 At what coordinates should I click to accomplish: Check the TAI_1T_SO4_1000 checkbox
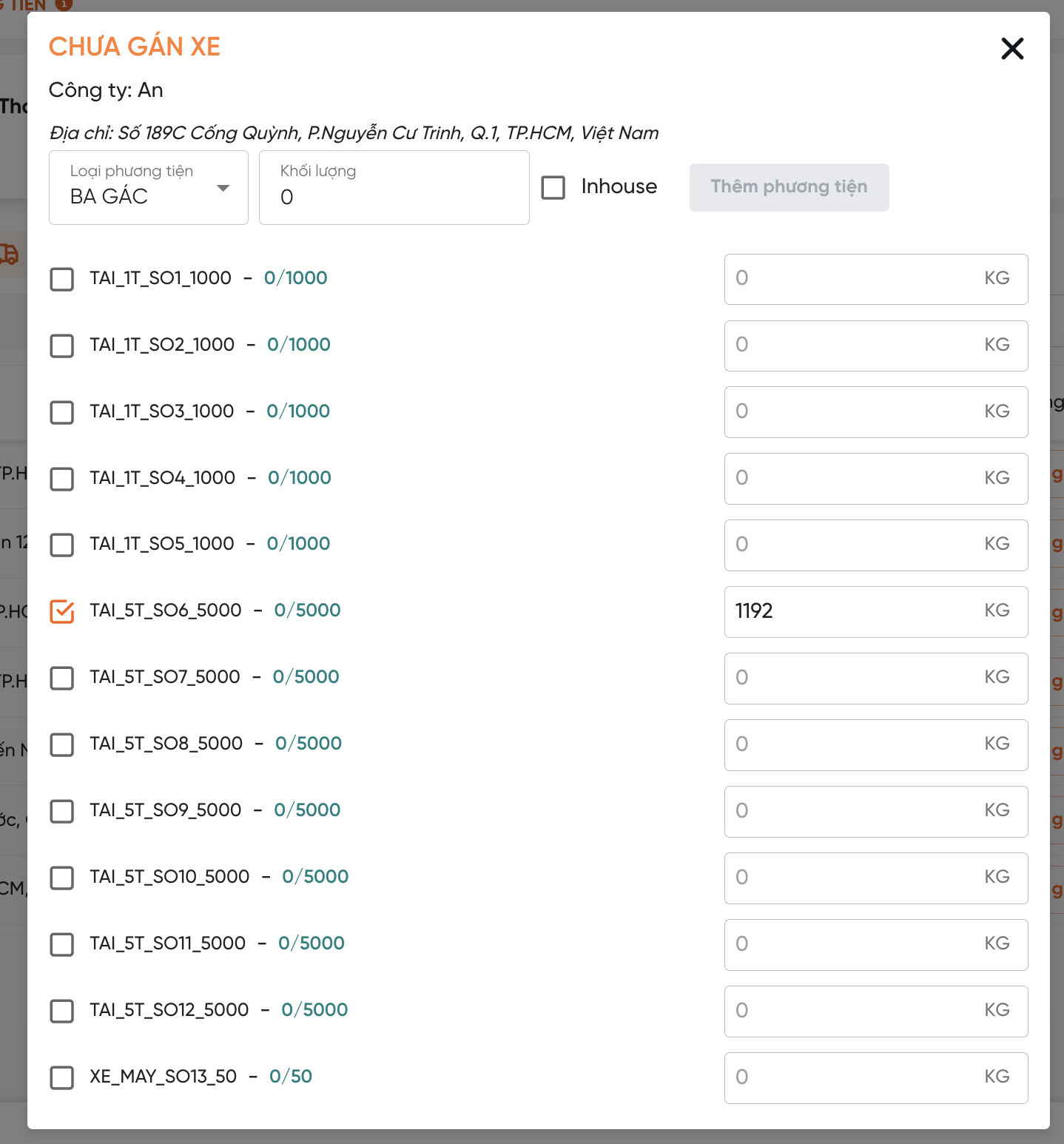62,479
